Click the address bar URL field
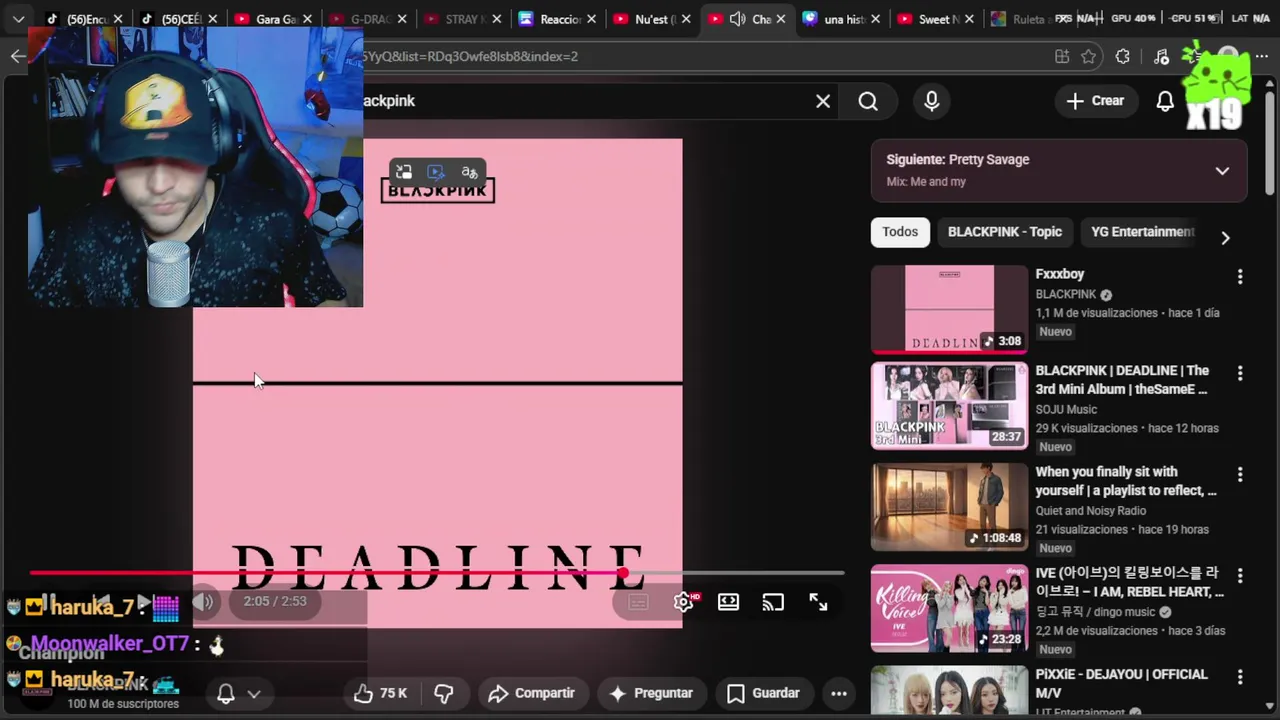Screen dimensions: 1280x720 coord(700,56)
